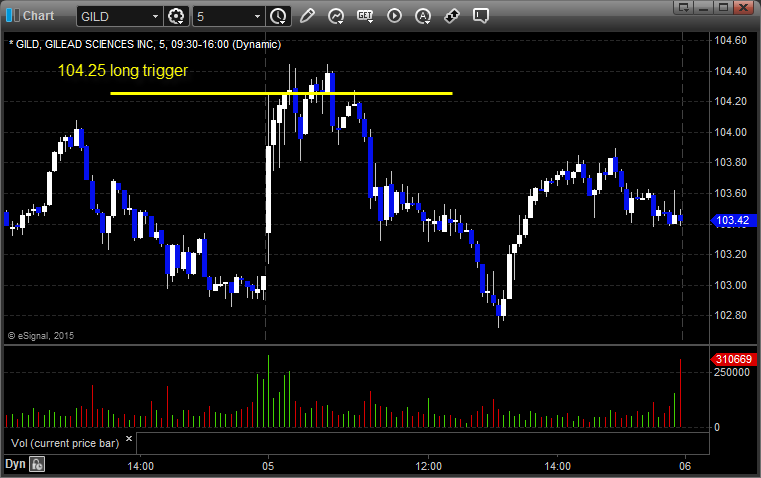Click the 104.20 price axis label
761x478 pixels.
[730, 101]
